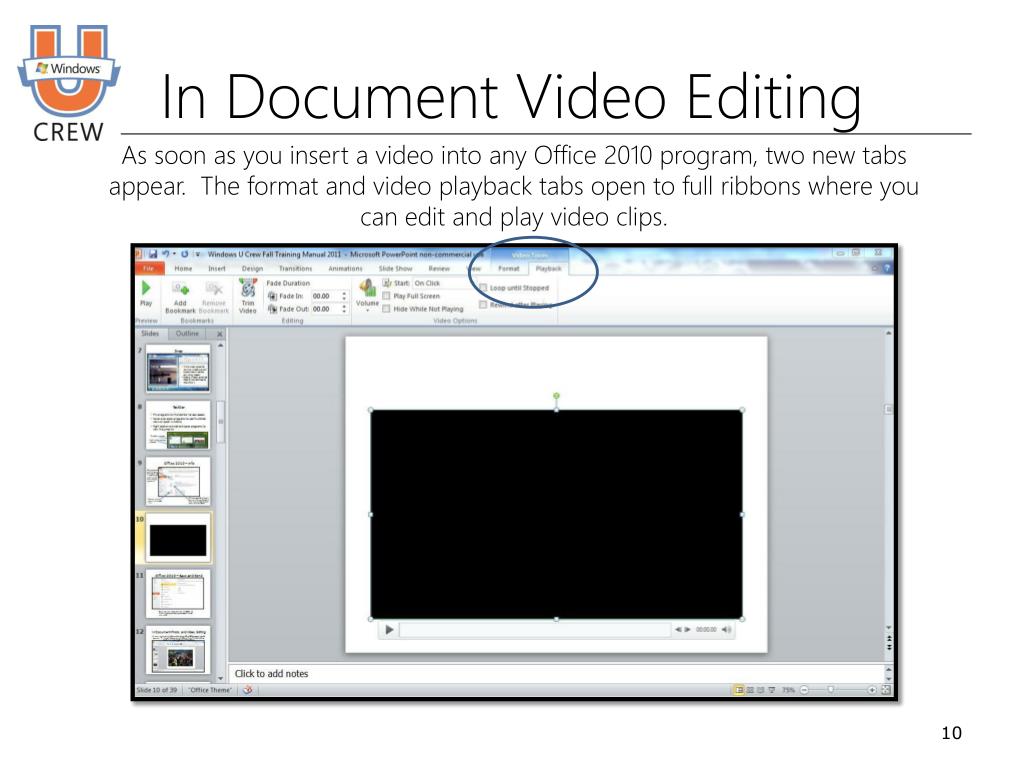Click the Play preview button in ribbon
Screen dimensions: 1024x768
click(x=146, y=292)
